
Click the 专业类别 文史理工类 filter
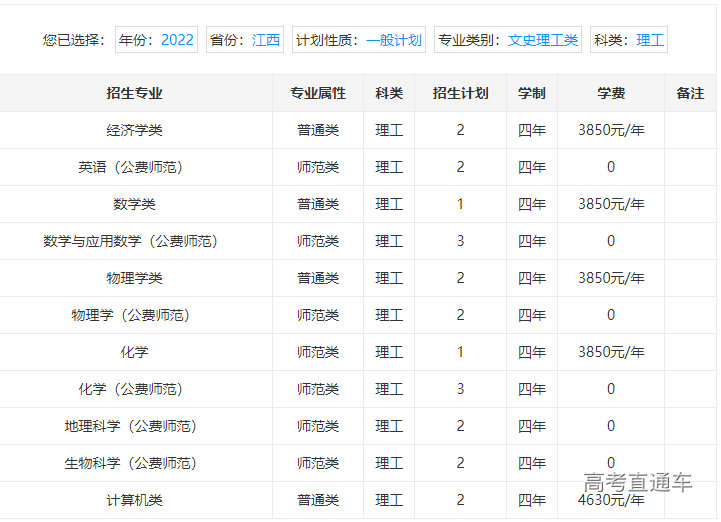(508, 40)
